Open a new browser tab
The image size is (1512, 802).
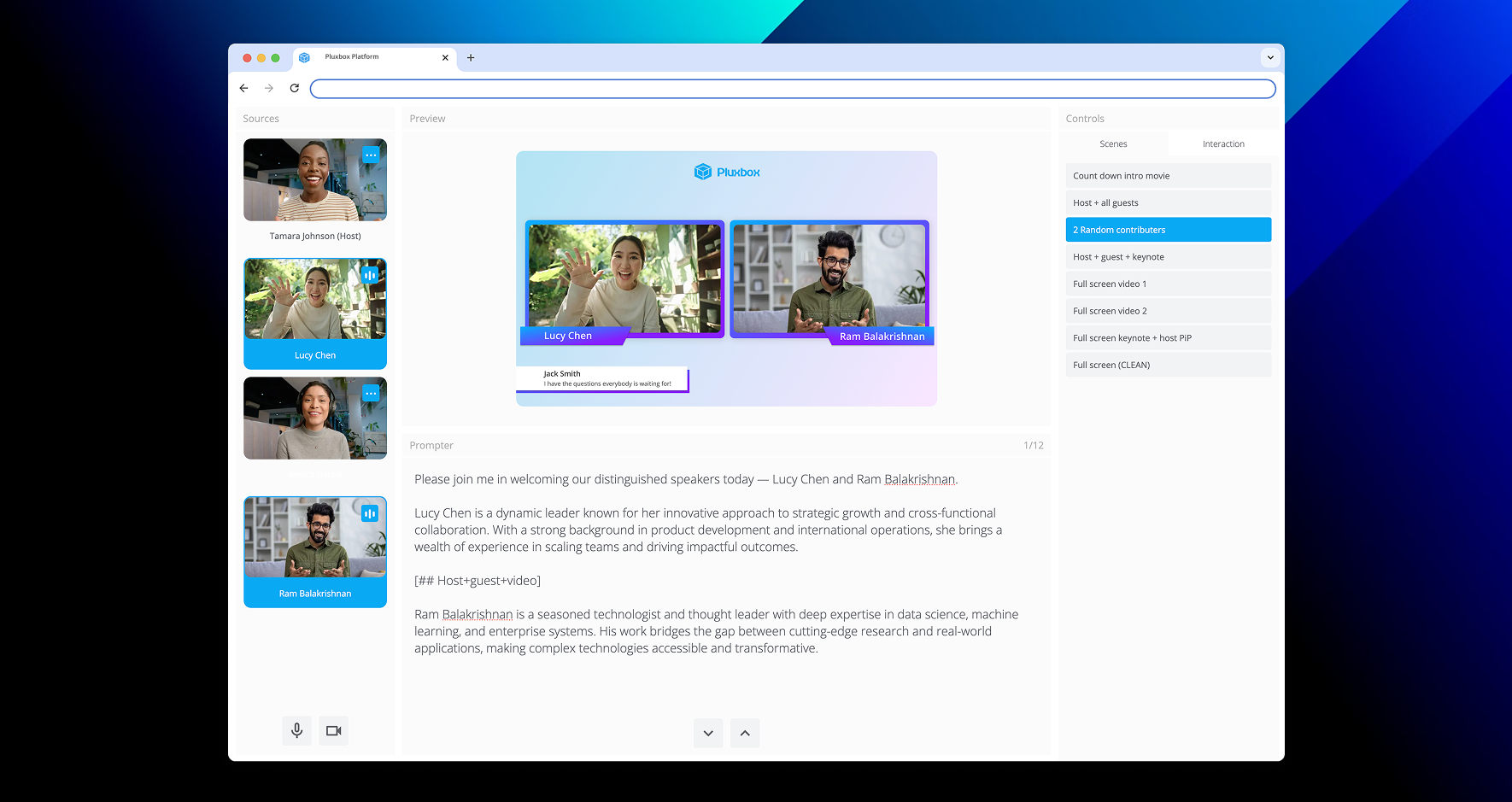tap(471, 58)
